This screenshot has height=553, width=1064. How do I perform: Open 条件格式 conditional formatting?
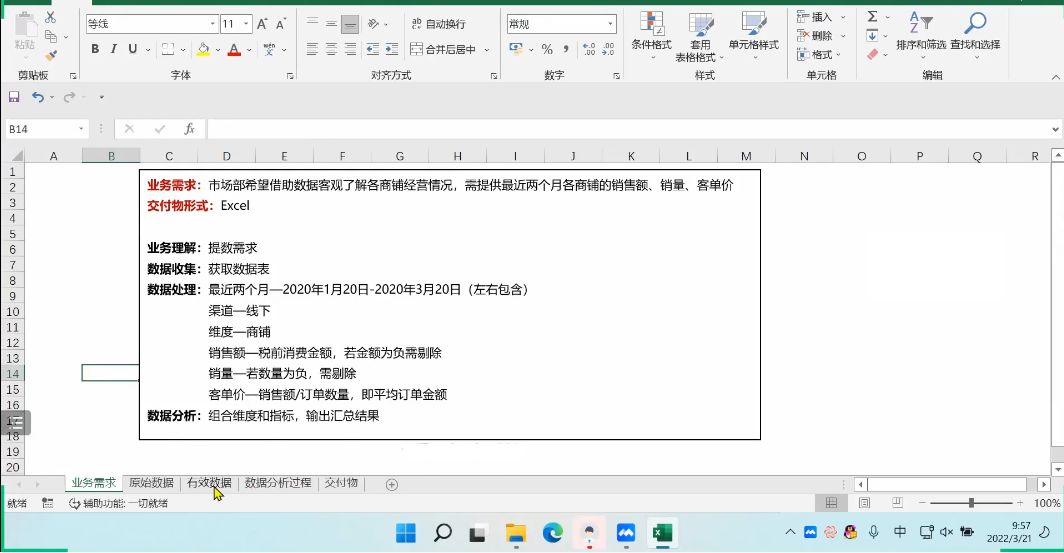click(x=651, y=35)
